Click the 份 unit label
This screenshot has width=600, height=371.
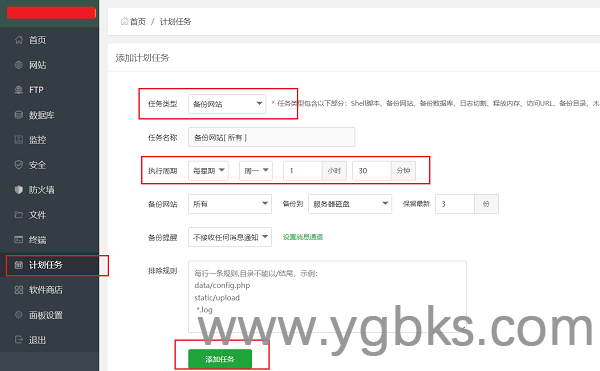[486, 204]
